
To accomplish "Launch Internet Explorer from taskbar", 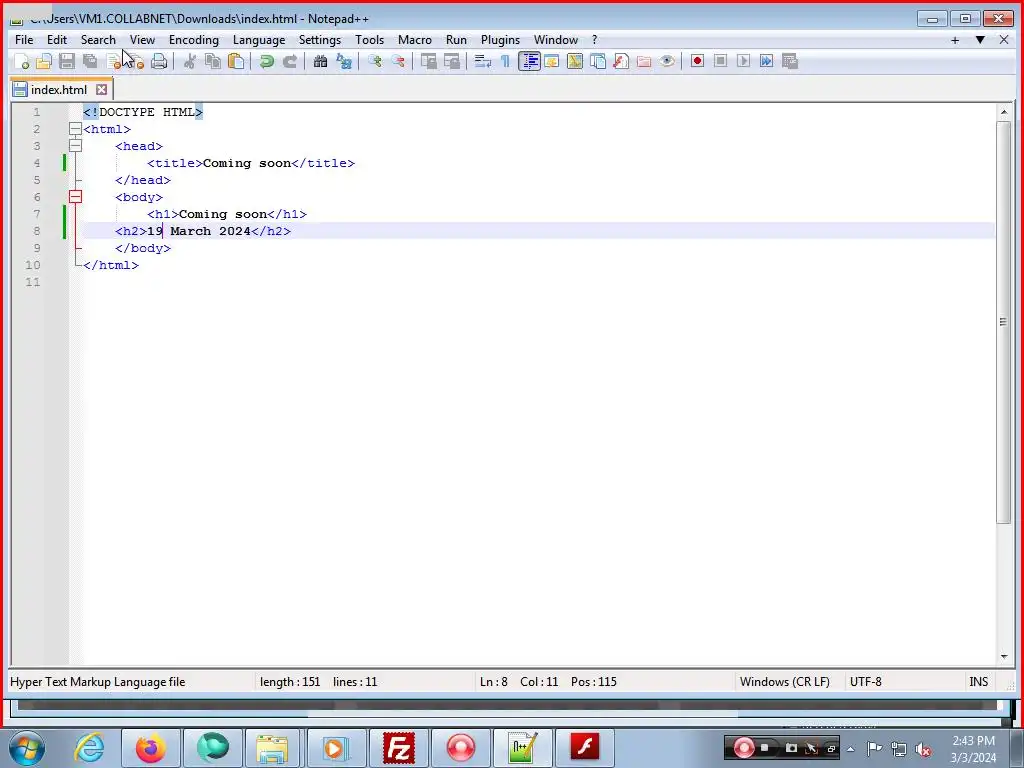I will tap(89, 748).
